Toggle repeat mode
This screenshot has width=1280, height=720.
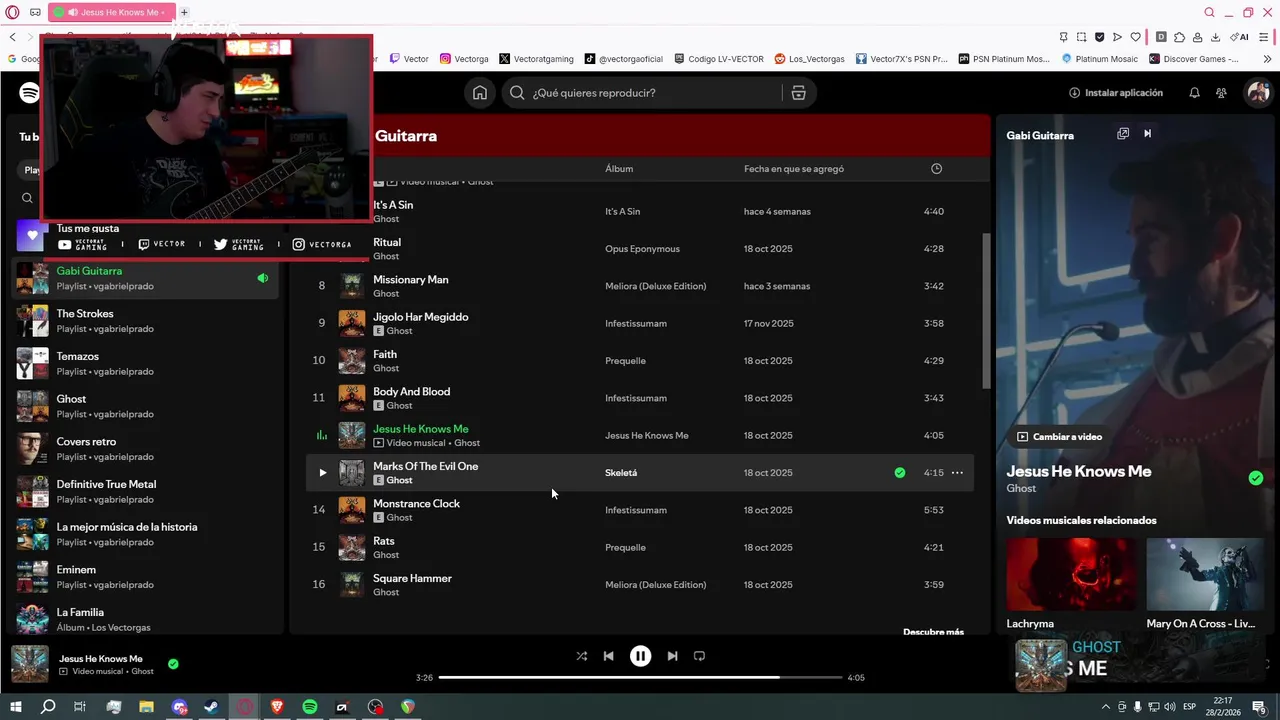699,656
